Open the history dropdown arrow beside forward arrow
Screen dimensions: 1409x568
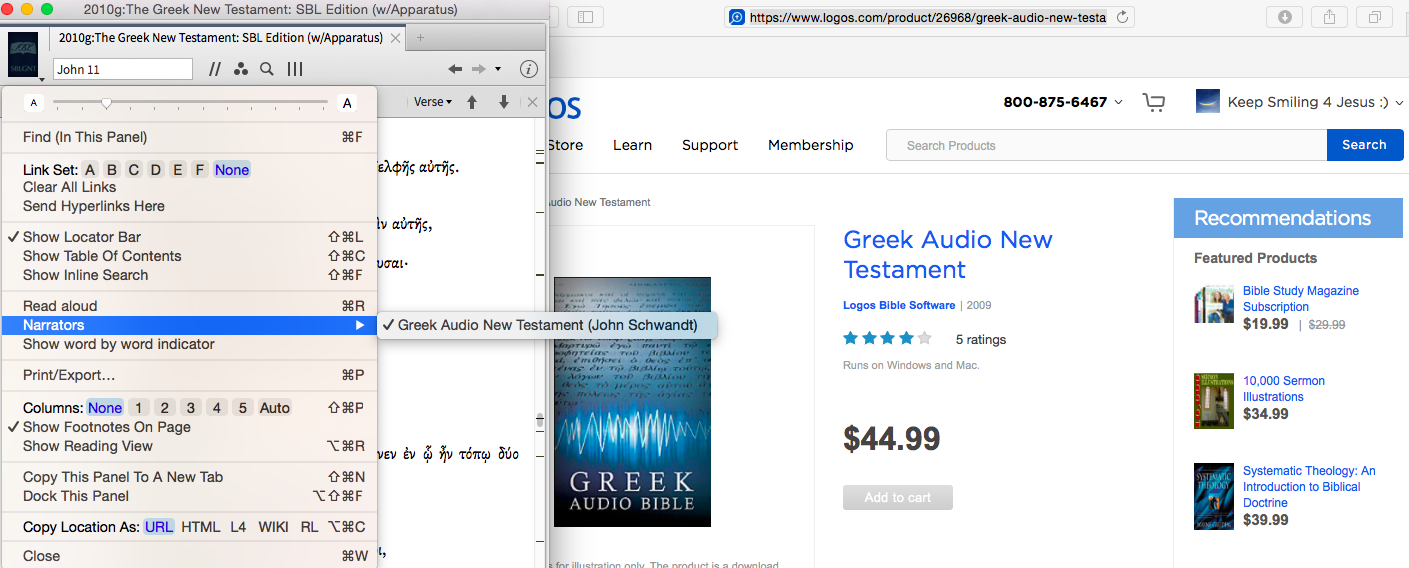click(498, 69)
